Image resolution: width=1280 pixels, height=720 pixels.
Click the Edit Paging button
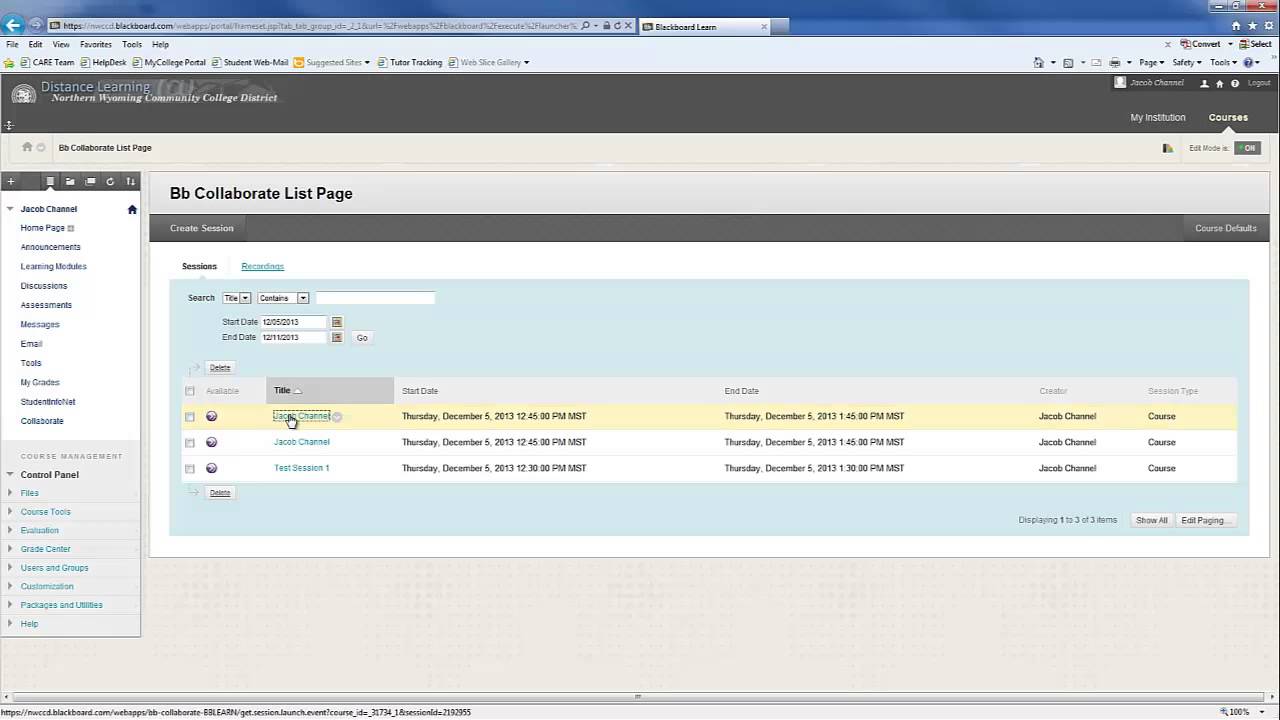pos(1205,520)
